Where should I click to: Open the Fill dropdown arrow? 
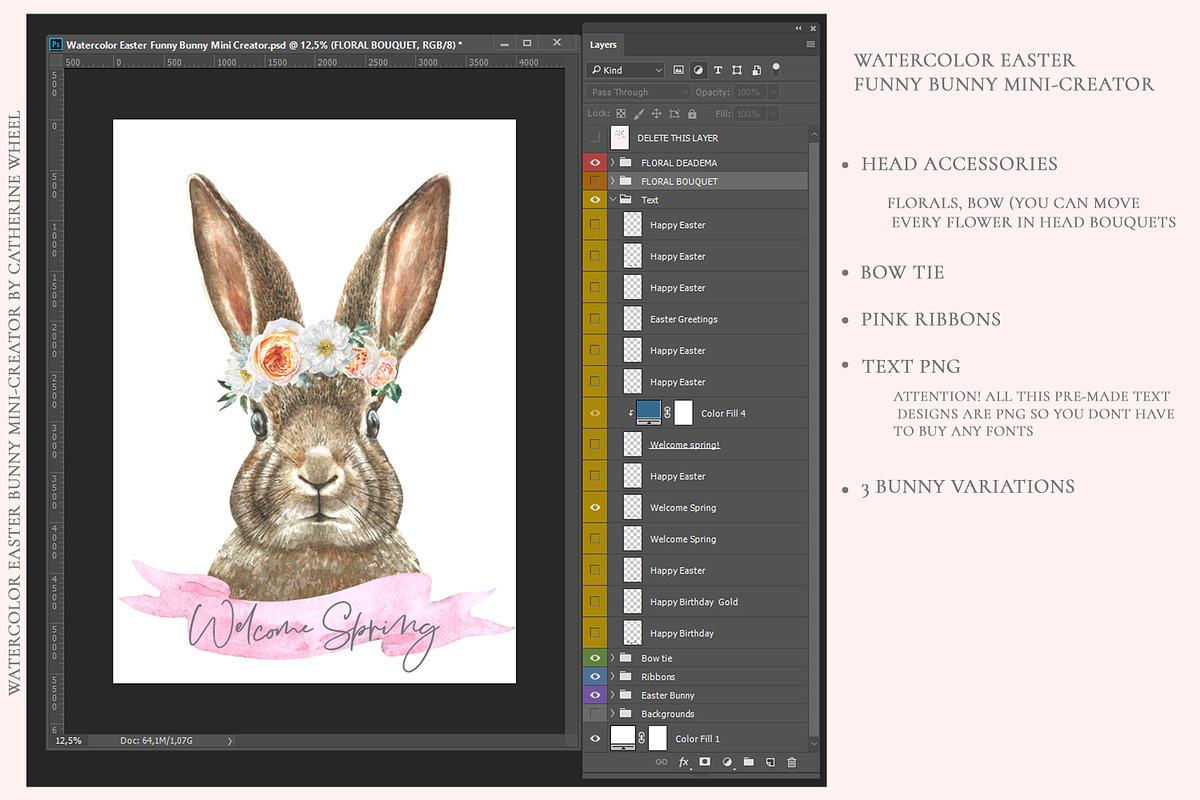click(x=773, y=115)
